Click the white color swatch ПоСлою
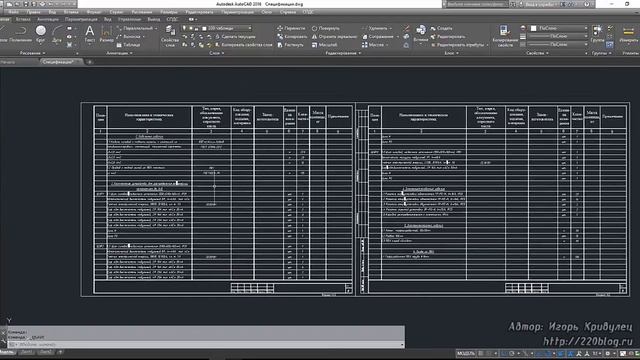The height and width of the screenshot is (360, 640). point(533,28)
